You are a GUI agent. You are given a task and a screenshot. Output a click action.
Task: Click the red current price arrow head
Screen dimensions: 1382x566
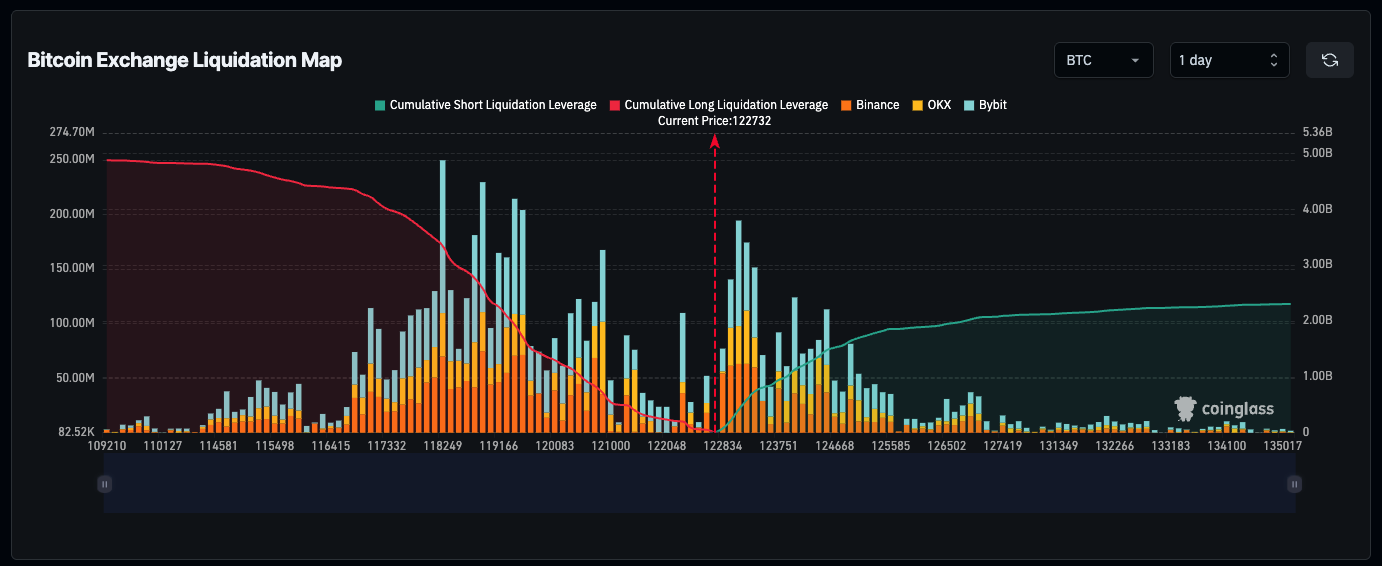click(715, 142)
